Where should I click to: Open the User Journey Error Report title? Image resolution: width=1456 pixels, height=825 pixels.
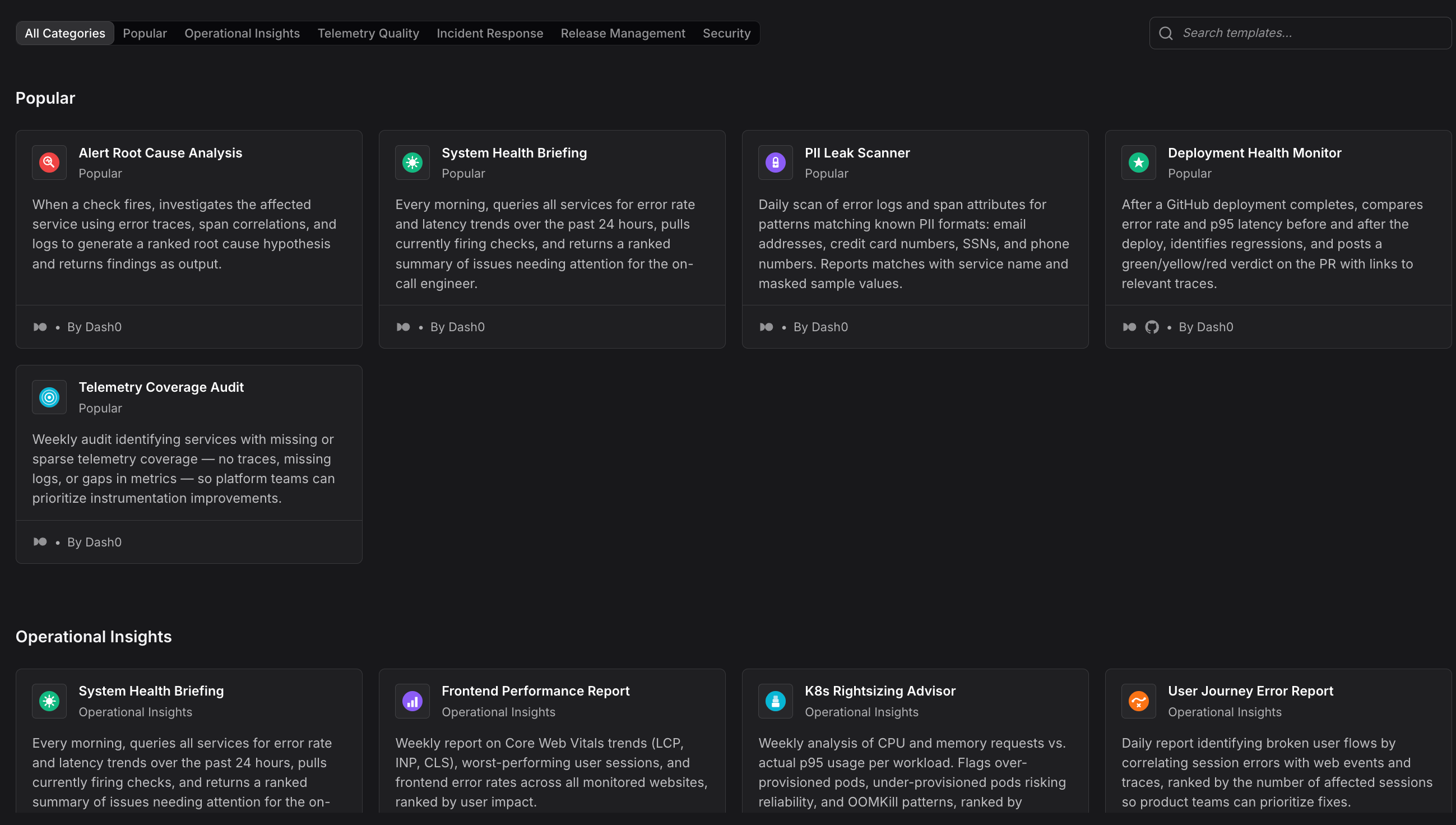[x=1250, y=691]
